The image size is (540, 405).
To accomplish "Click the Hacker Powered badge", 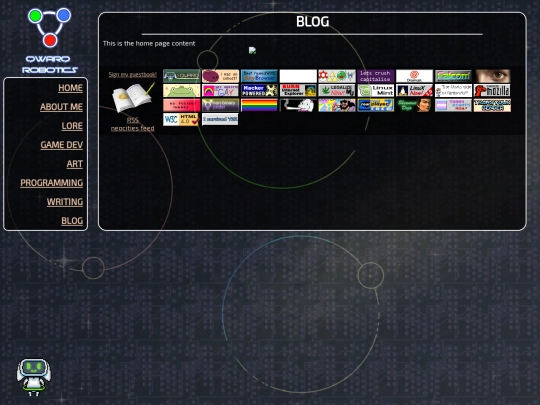I will 259,91.
